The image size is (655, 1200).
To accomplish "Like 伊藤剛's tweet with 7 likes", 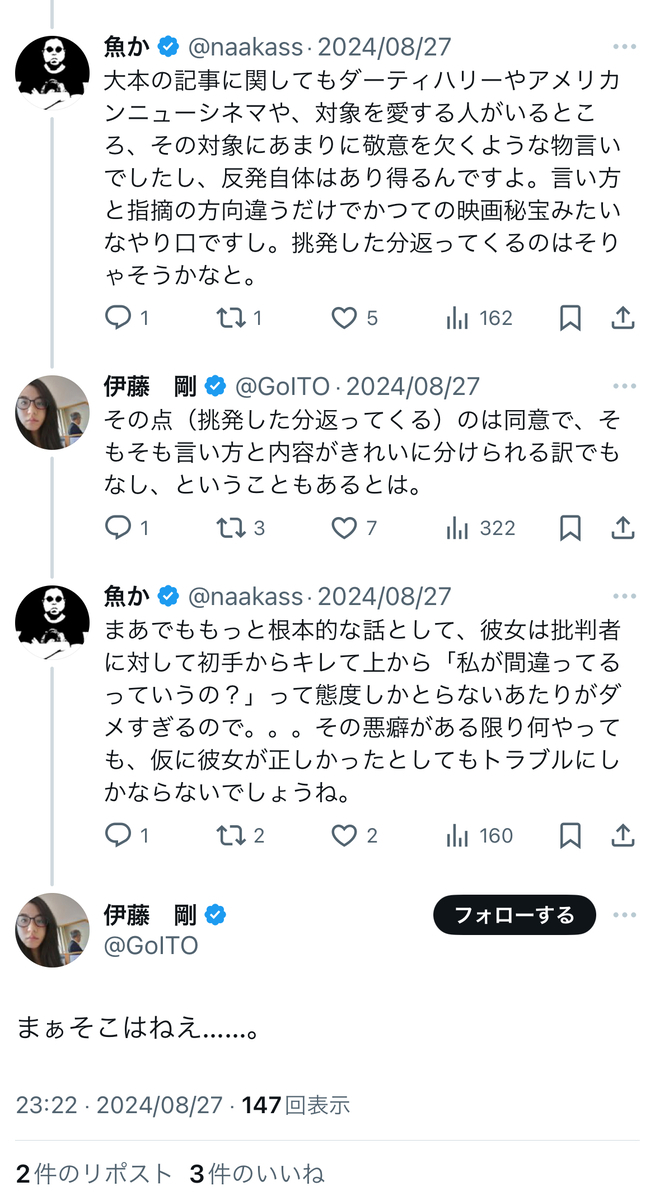I will (345, 527).
